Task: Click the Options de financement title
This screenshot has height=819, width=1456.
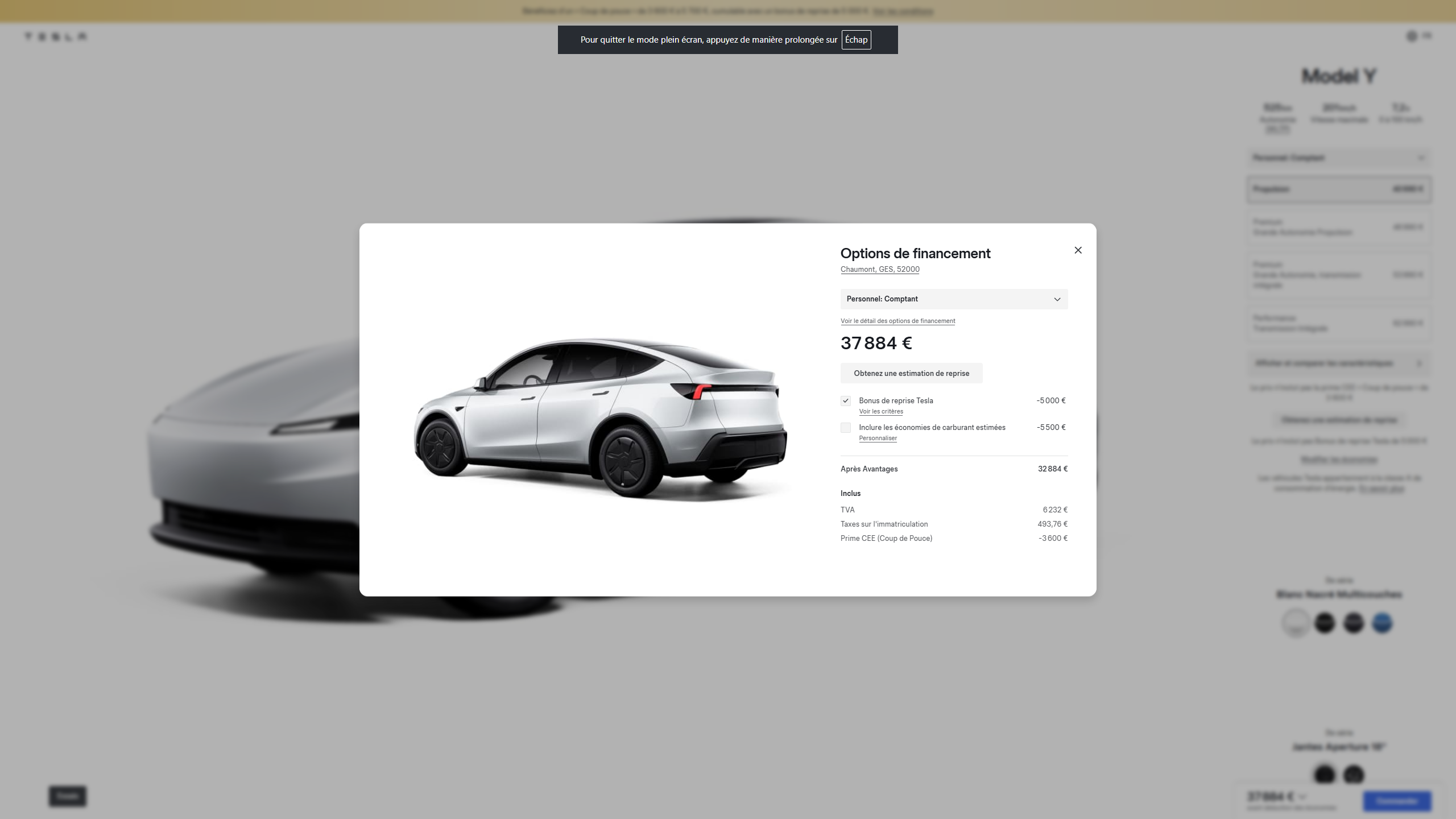Action: pos(915,253)
